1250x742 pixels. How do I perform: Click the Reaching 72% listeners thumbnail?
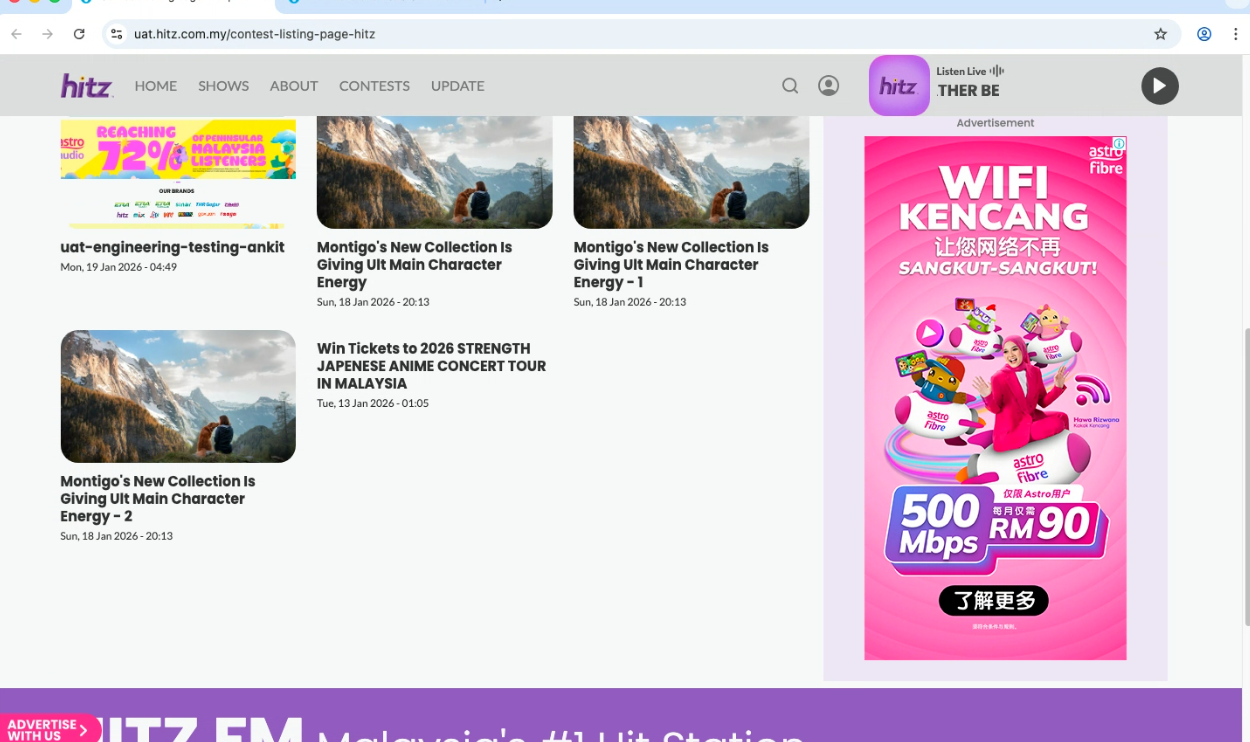point(178,172)
